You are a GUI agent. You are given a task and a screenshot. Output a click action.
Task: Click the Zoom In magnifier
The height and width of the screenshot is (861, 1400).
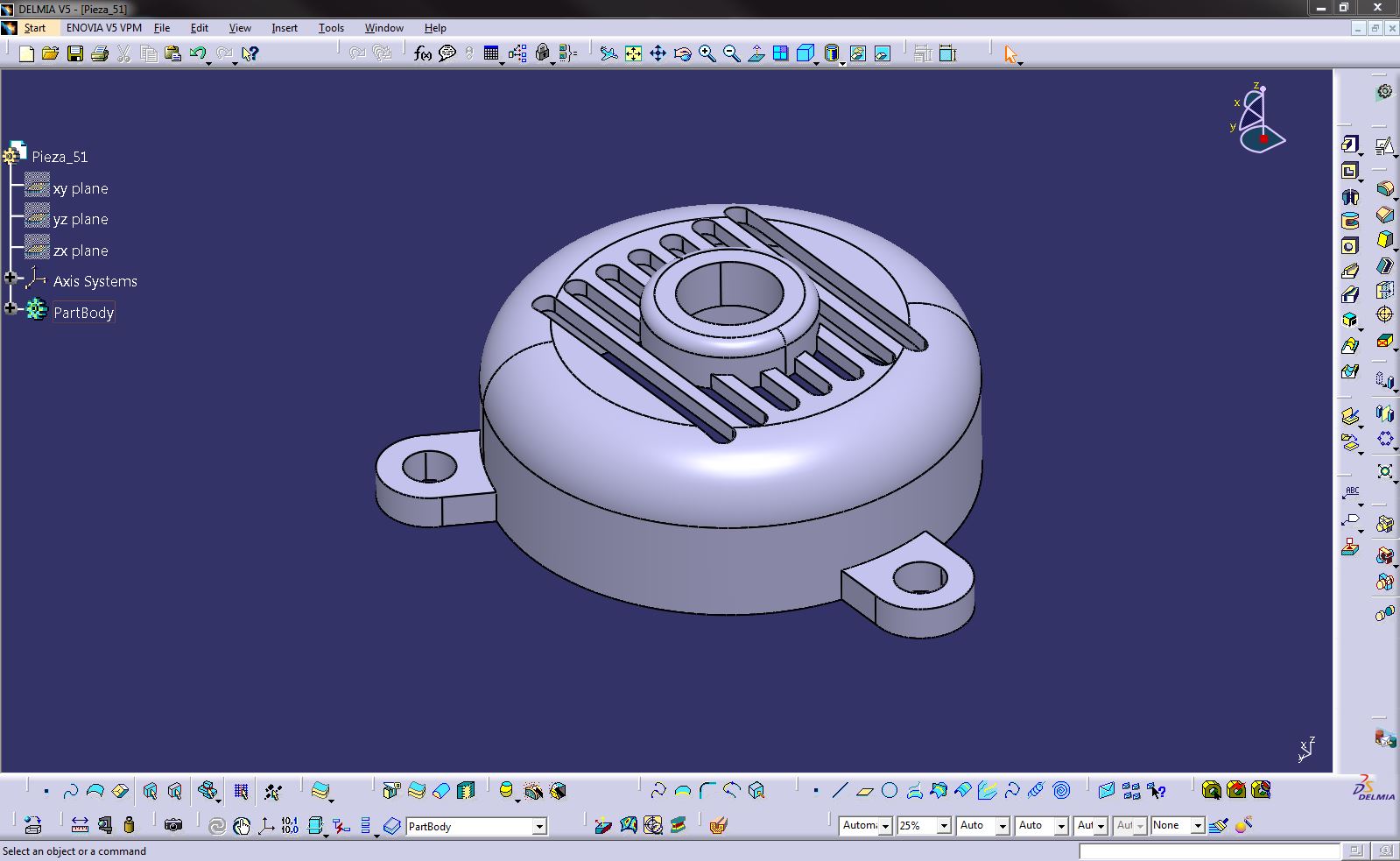(x=707, y=53)
